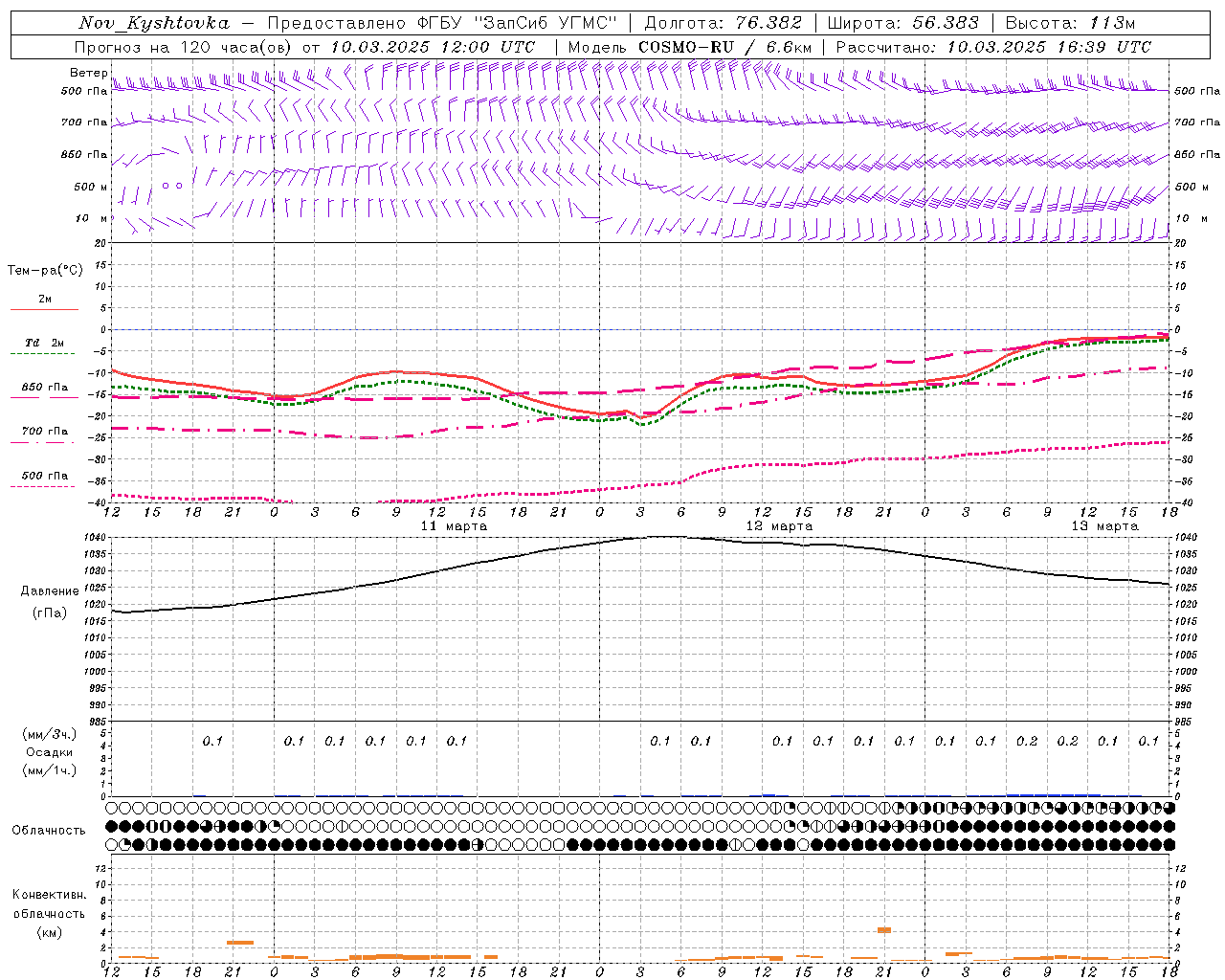The image size is (1225, 980).
Task: Select the 'Долгота: 76.382' header value
Action: 724,23
